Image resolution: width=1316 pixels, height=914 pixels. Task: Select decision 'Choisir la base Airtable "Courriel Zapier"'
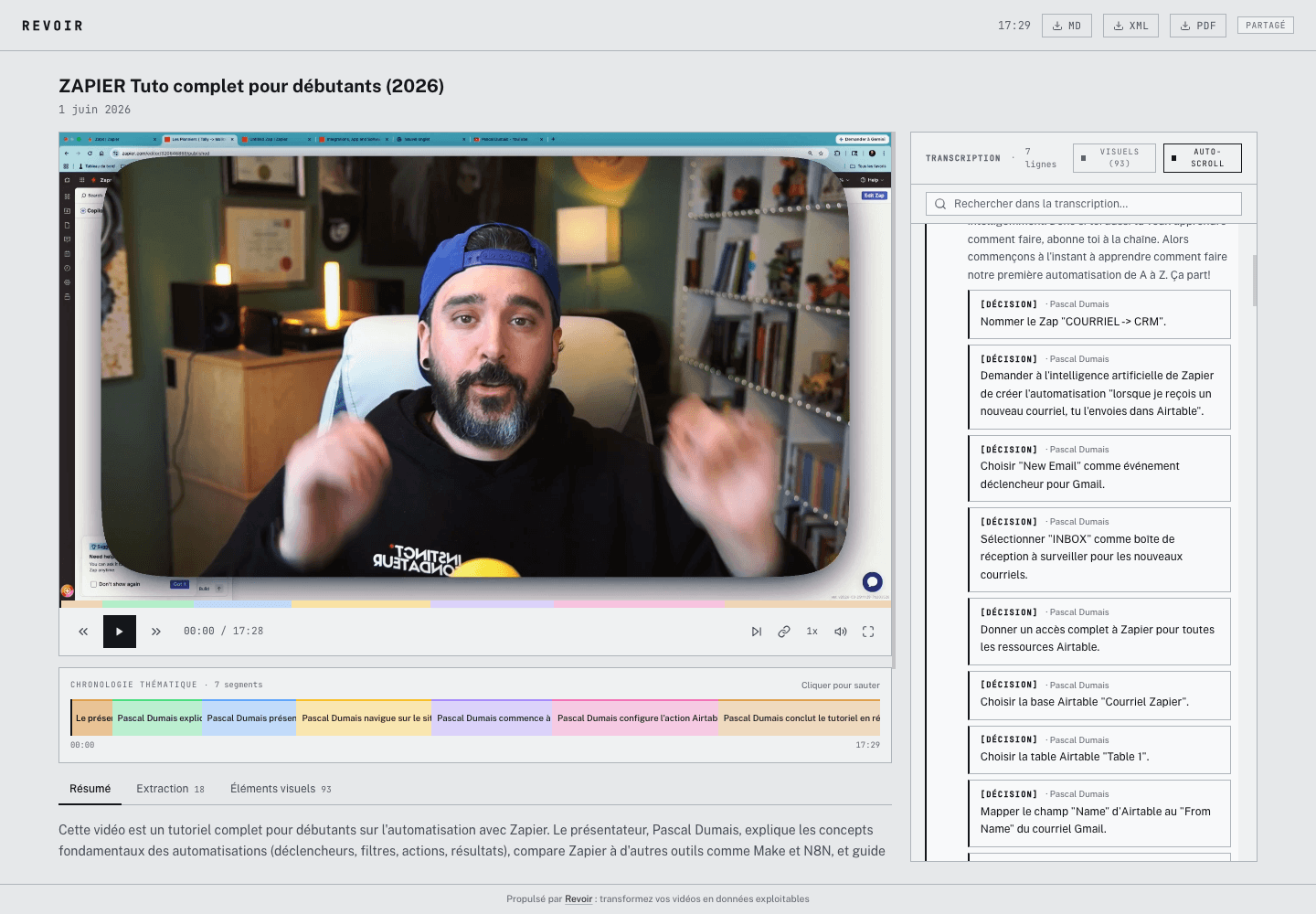pyautogui.click(x=1098, y=695)
